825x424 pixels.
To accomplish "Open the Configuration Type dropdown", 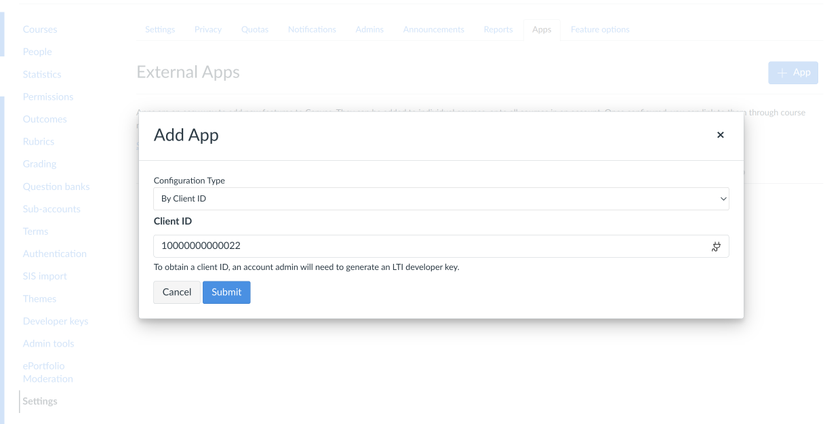I will (441, 199).
